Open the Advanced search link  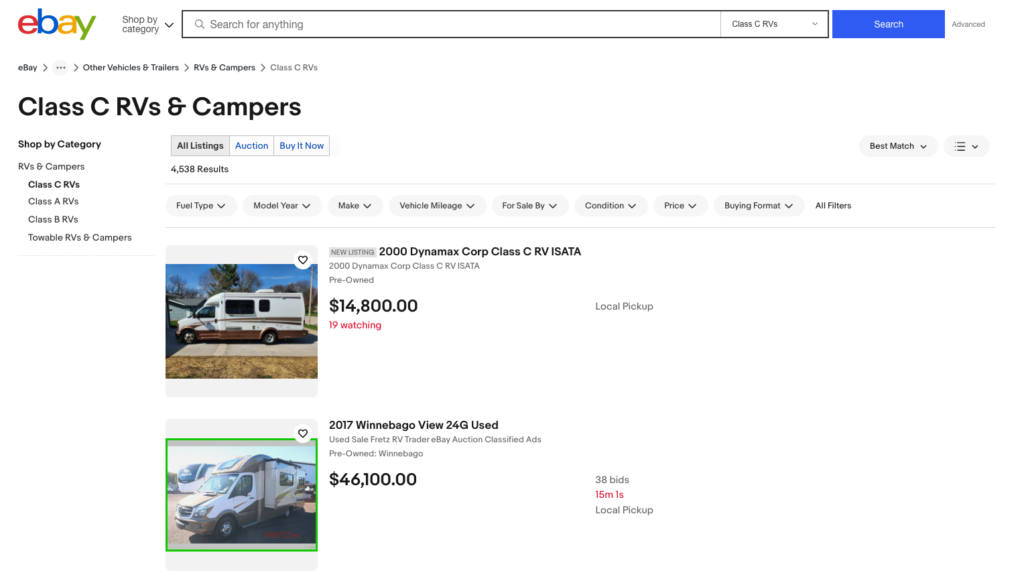(968, 24)
